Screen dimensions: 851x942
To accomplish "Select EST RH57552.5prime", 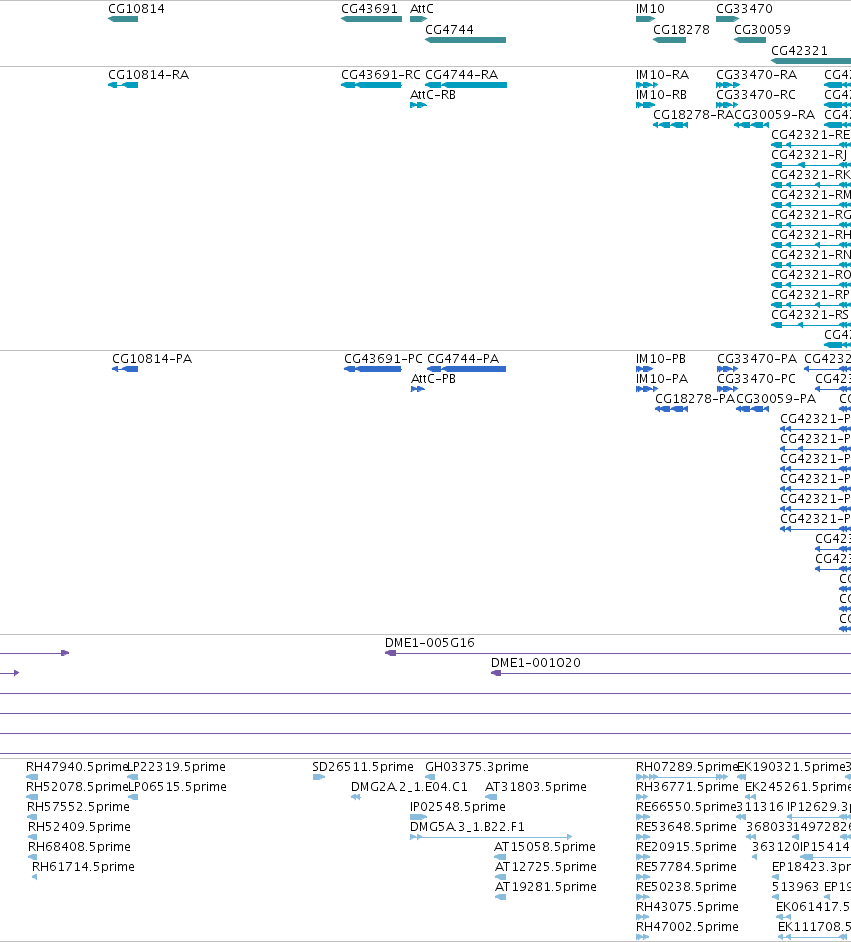I will [78, 807].
